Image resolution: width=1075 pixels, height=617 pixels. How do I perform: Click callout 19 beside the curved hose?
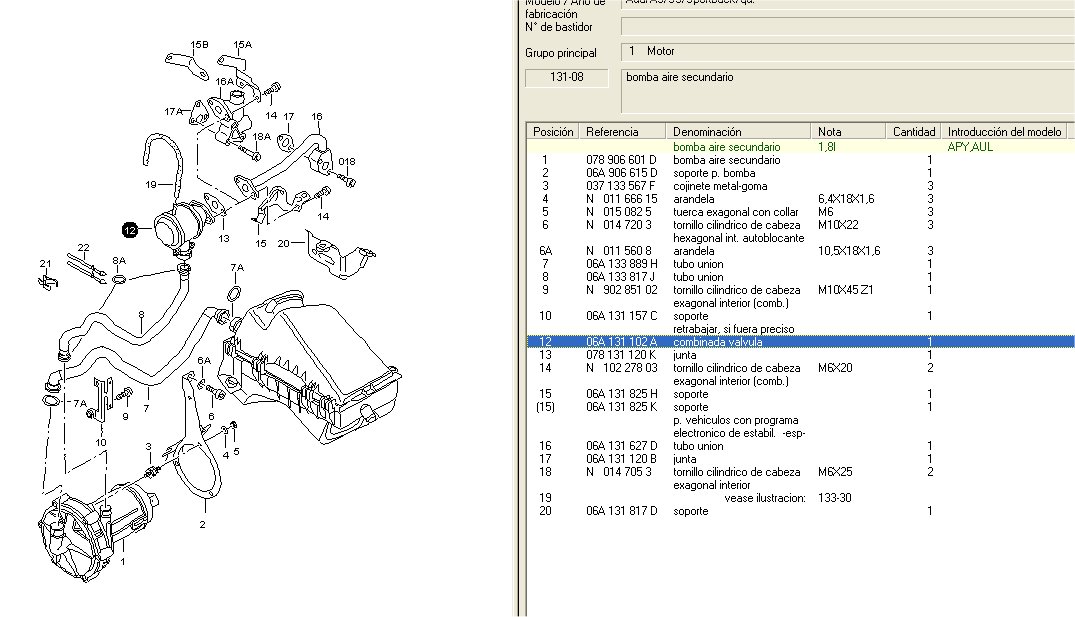(x=152, y=184)
